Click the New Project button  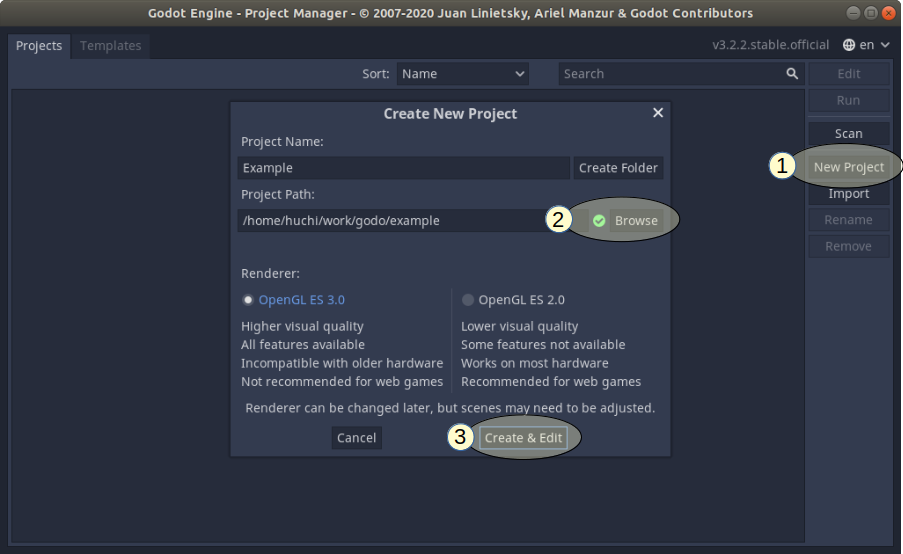848,167
